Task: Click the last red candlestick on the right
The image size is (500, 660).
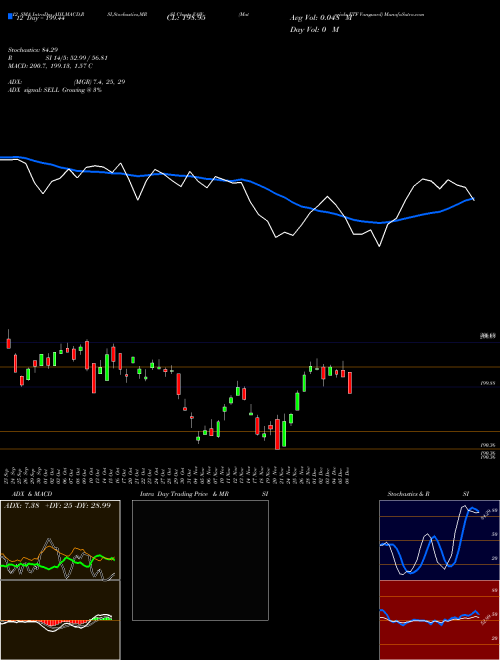Action: click(349, 383)
